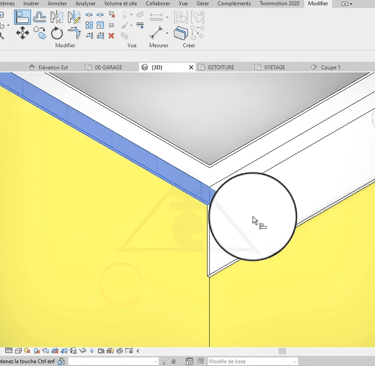Open the Move tool's left-side dropdown arrow

[x=8, y=25]
